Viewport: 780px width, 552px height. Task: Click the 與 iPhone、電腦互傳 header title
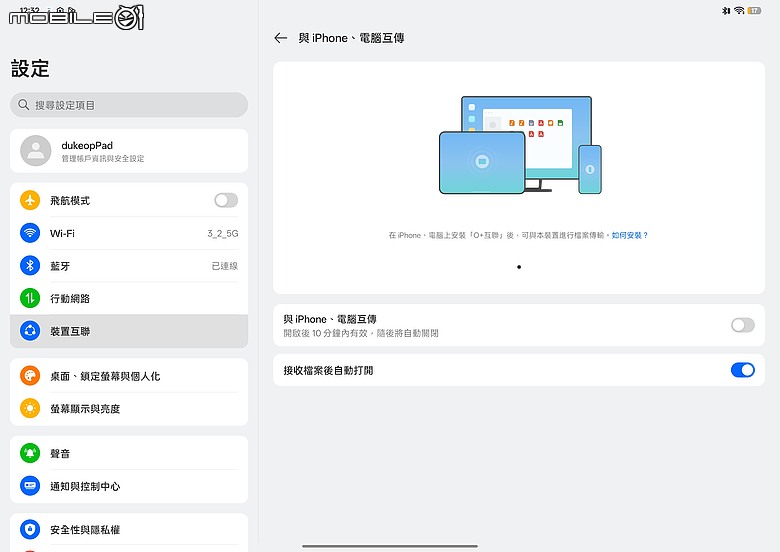[351, 38]
